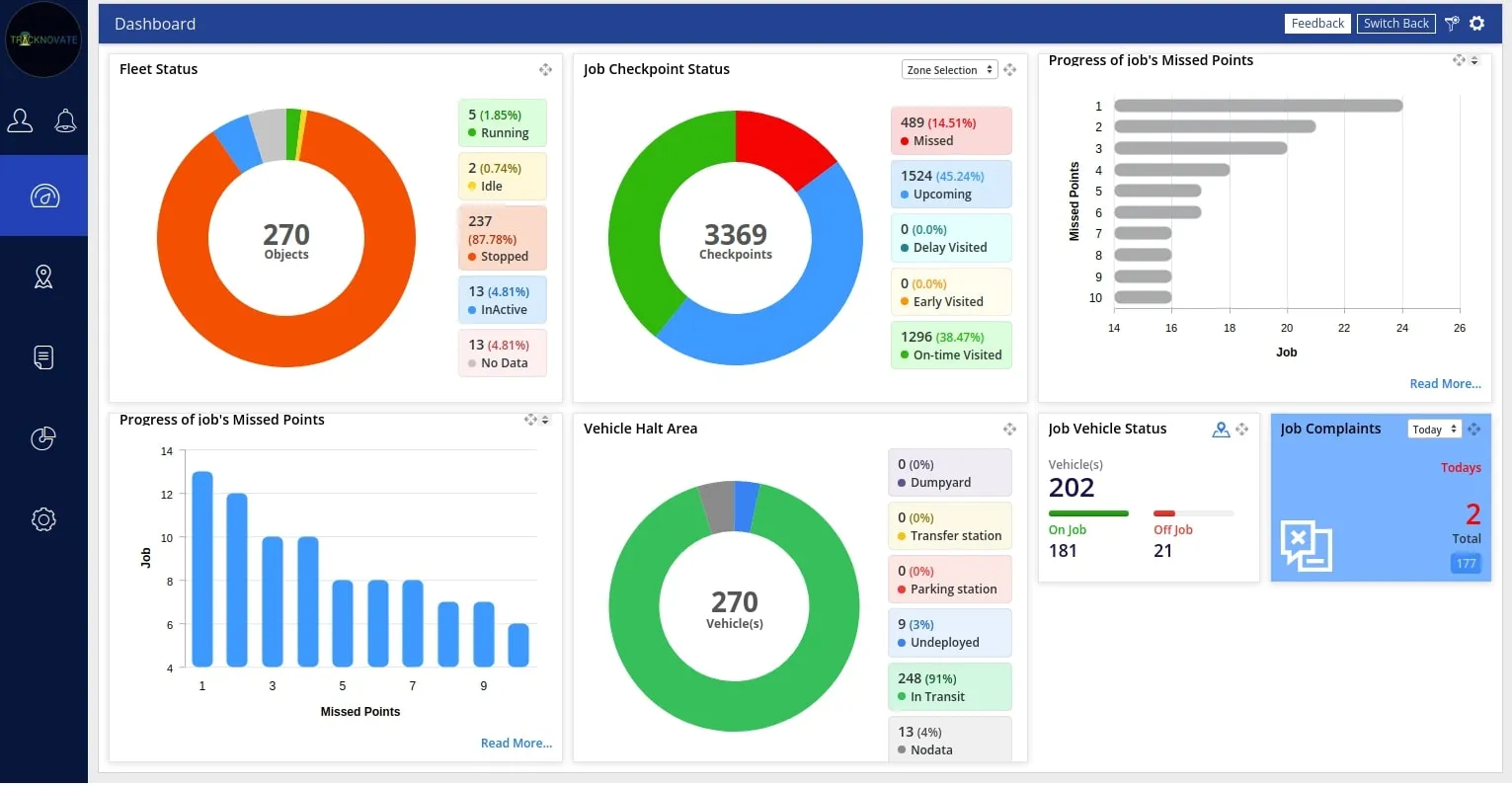
Task: Click the move handle on Fleet Status widget
Action: (x=545, y=70)
